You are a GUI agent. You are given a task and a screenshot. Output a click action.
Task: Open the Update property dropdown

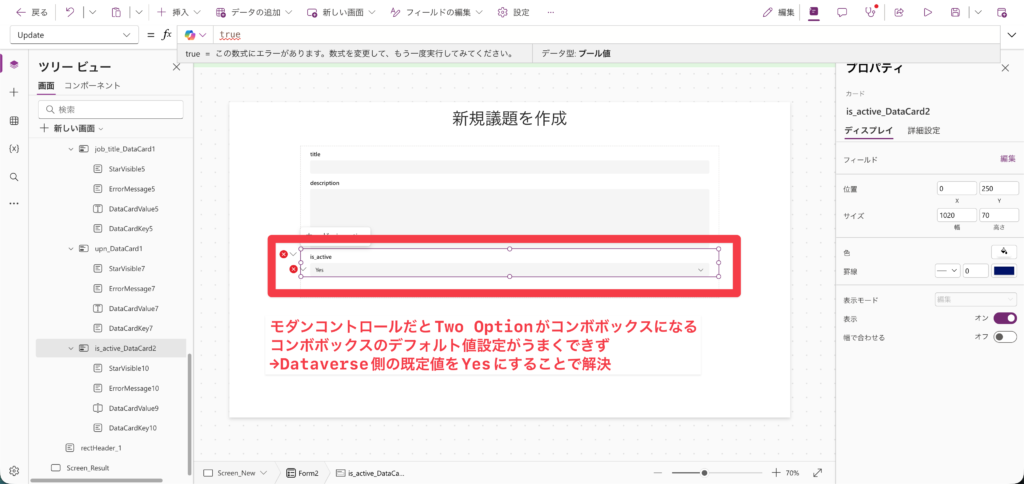pyautogui.click(x=73, y=35)
